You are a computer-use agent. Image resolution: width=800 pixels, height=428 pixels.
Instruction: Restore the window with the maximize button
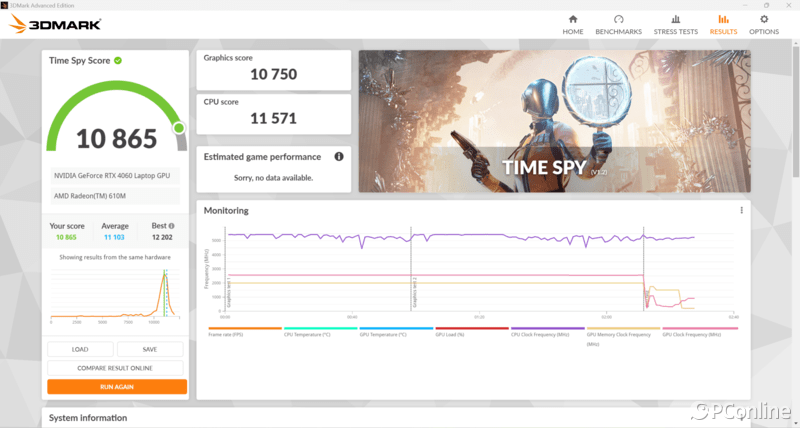click(766, 5)
